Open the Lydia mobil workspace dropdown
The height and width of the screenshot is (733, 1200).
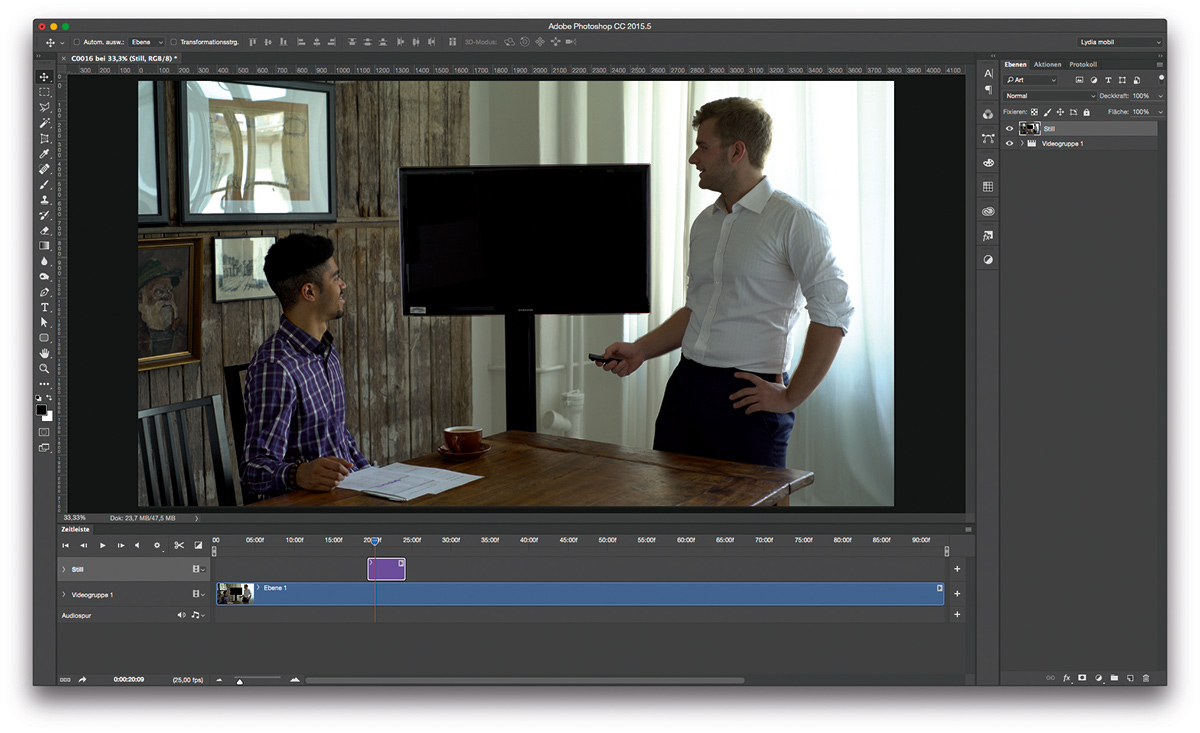click(1120, 42)
